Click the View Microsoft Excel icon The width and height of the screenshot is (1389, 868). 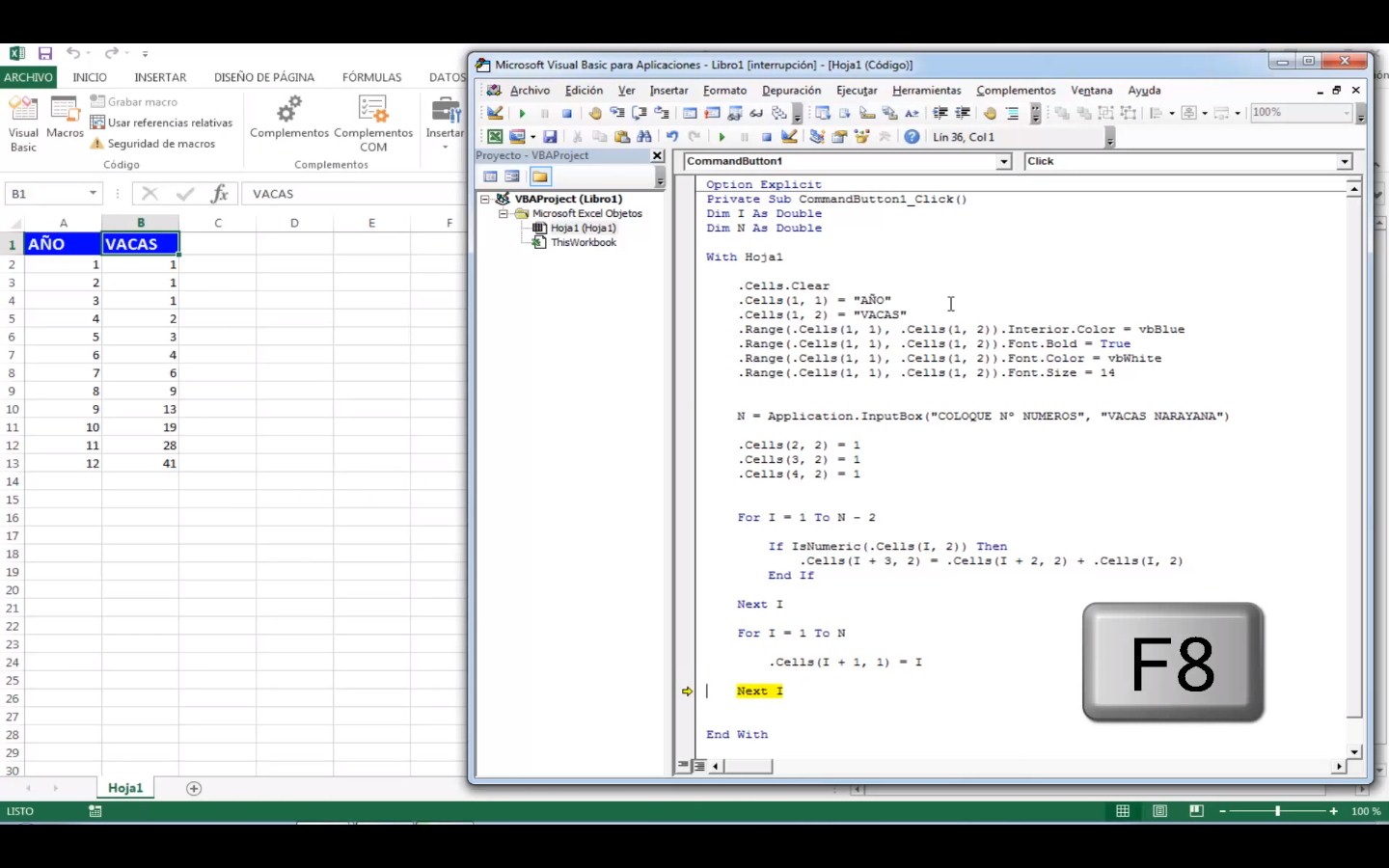[x=494, y=137]
